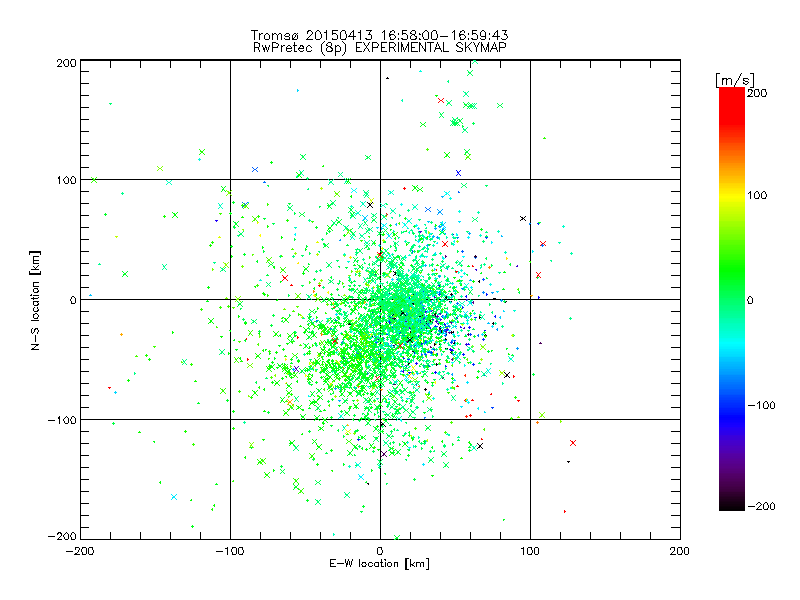Viewport: 800px width, 600px height.
Task: Click the '0' label on the colorbar
Action: 750,300
